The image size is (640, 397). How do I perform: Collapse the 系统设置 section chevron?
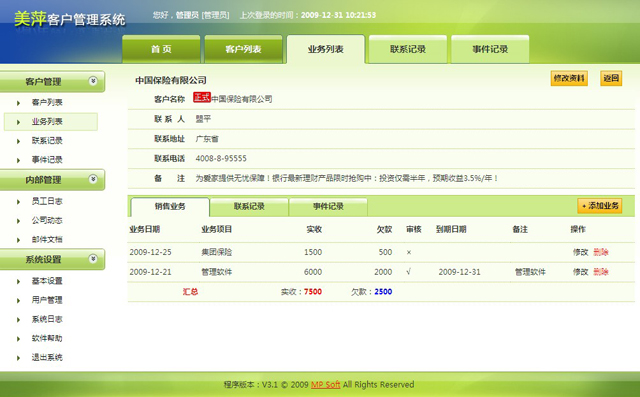(x=93, y=258)
